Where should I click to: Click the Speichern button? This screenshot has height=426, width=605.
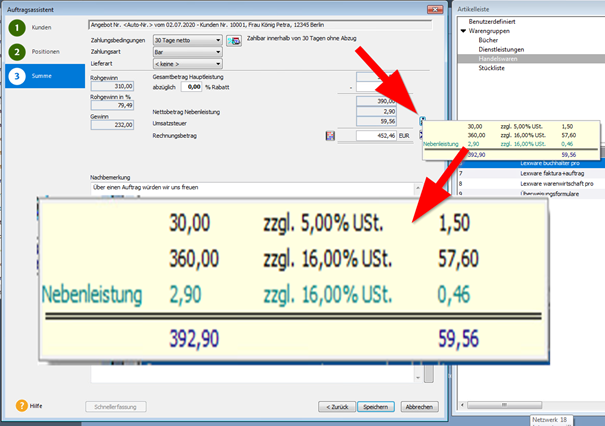[376, 407]
